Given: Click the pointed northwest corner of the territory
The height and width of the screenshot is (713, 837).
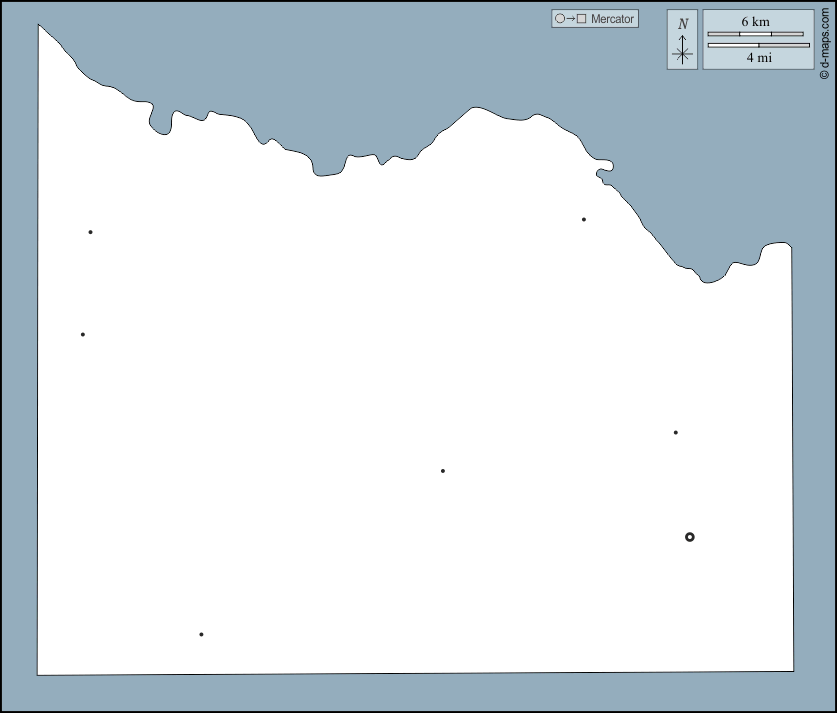Looking at the screenshot, I should pyautogui.click(x=39, y=25).
